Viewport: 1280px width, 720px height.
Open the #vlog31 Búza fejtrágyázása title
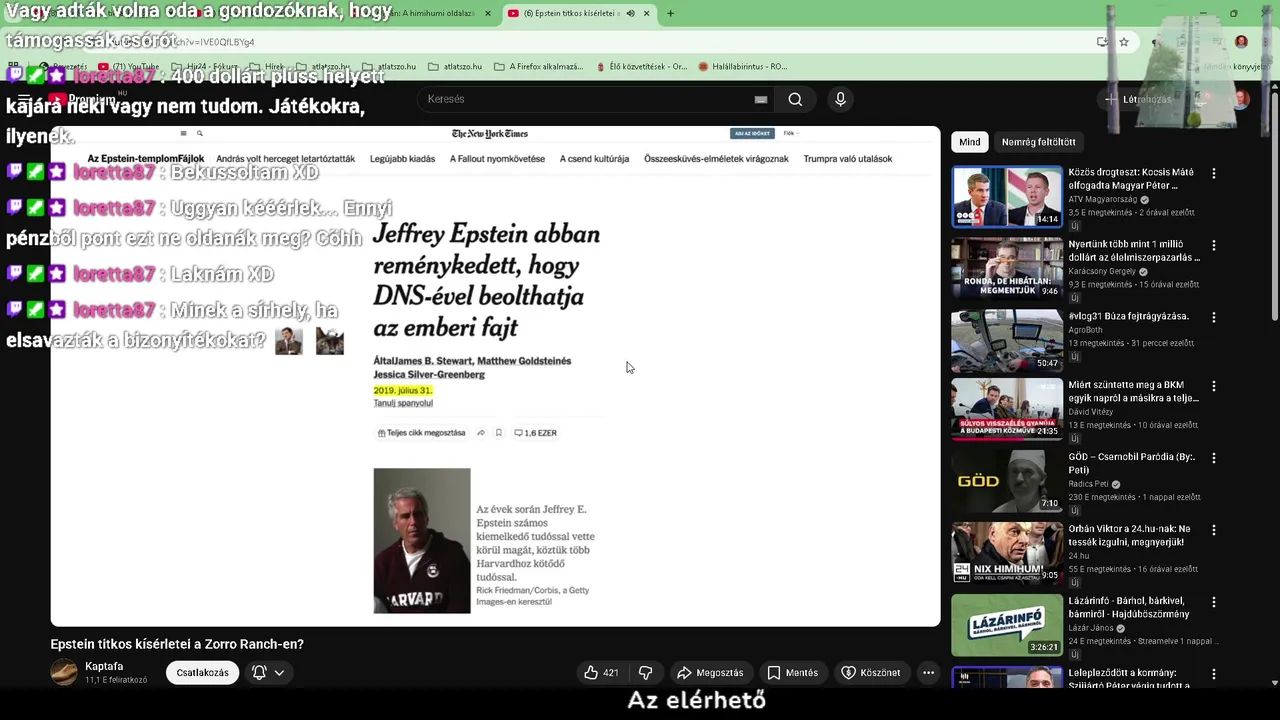1128,316
